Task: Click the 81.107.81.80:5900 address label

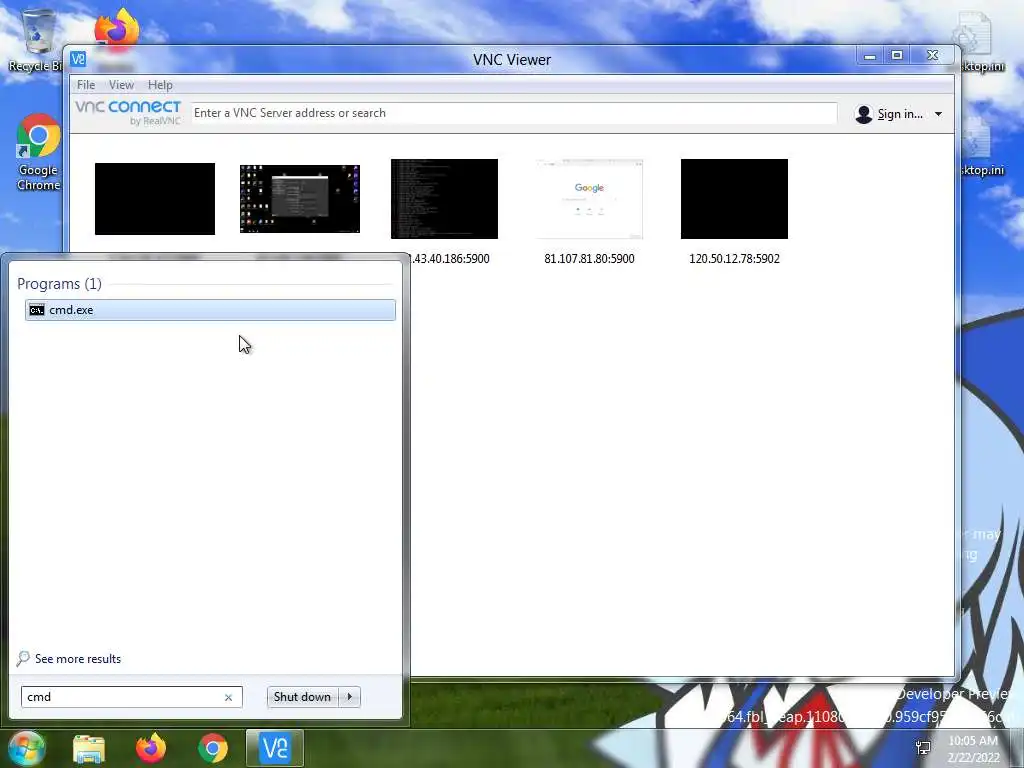Action: coord(589,259)
